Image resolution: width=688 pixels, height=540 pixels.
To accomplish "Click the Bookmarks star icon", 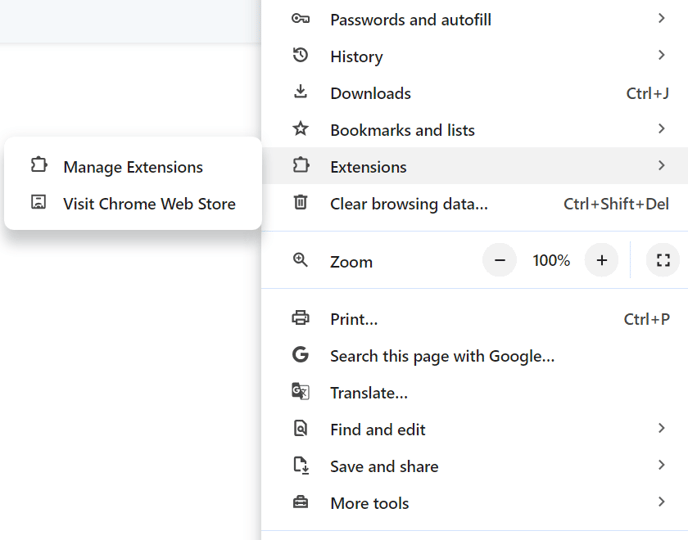I will 300,129.
